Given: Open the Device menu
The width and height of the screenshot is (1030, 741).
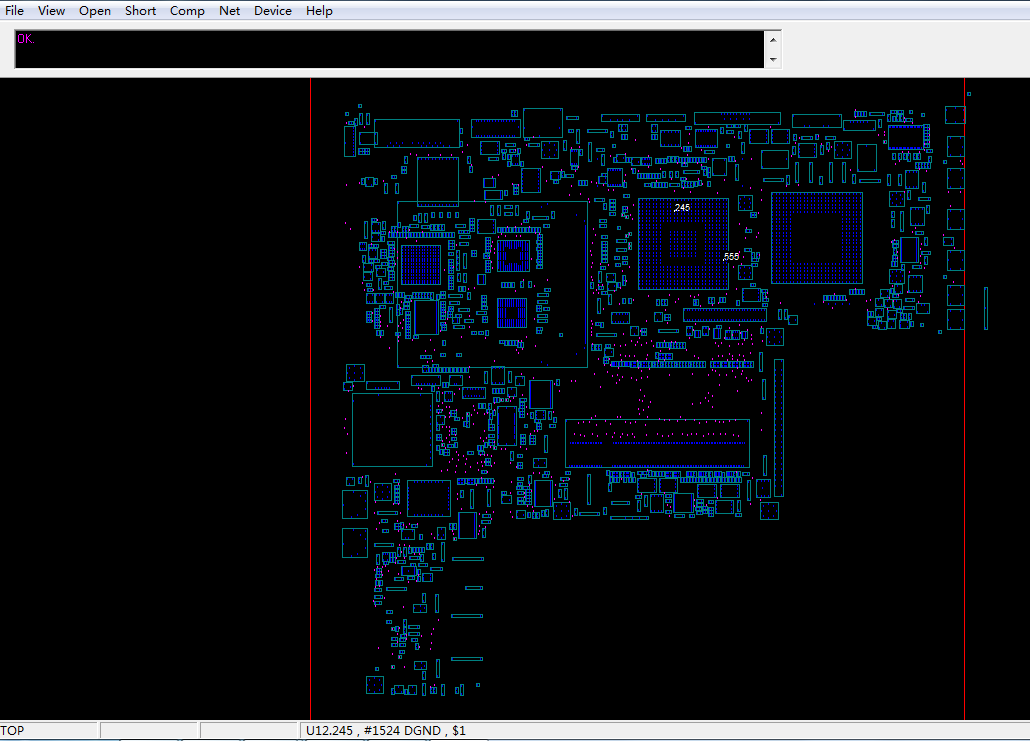Looking at the screenshot, I should coord(273,11).
